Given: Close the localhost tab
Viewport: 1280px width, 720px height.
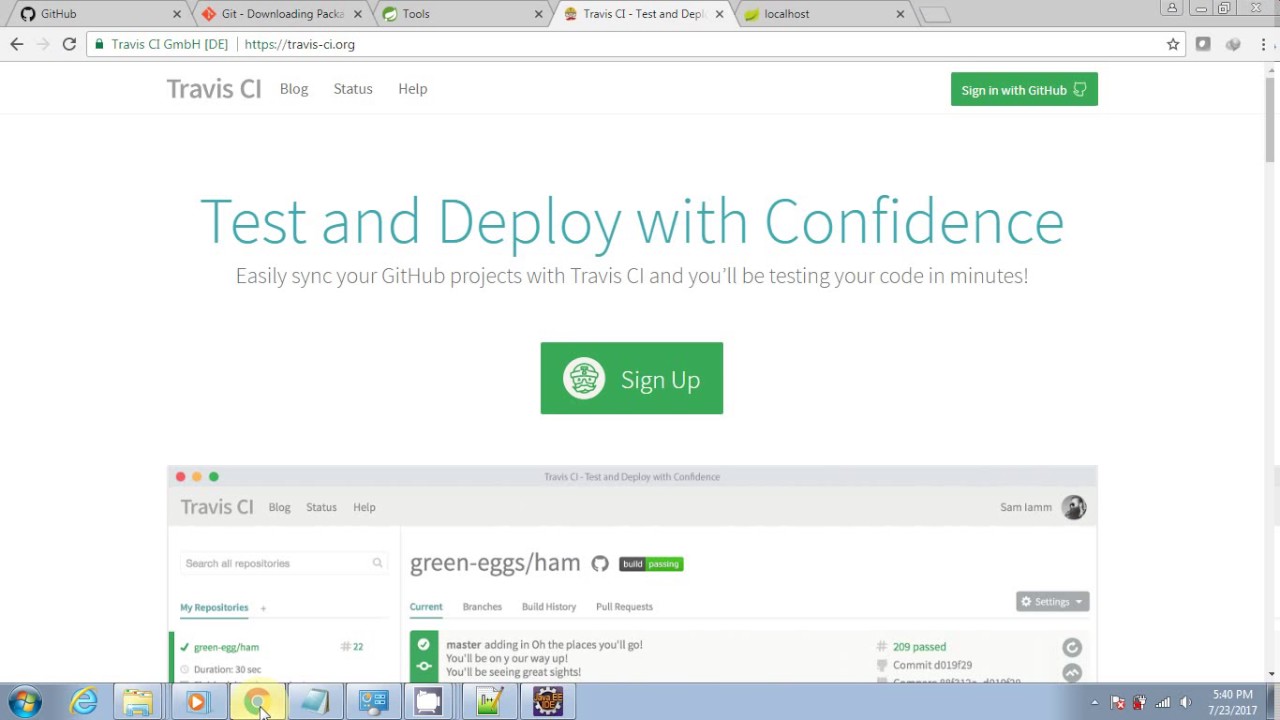Looking at the screenshot, I should [x=900, y=14].
